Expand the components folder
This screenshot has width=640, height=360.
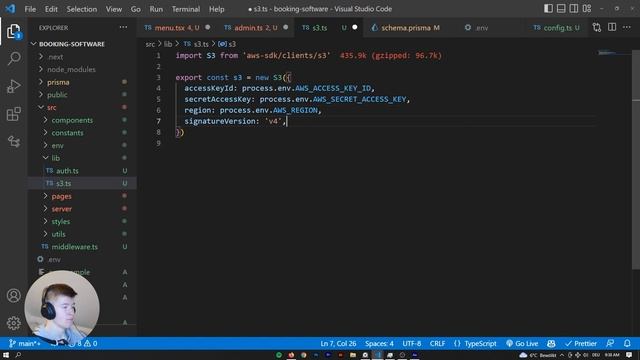72,120
